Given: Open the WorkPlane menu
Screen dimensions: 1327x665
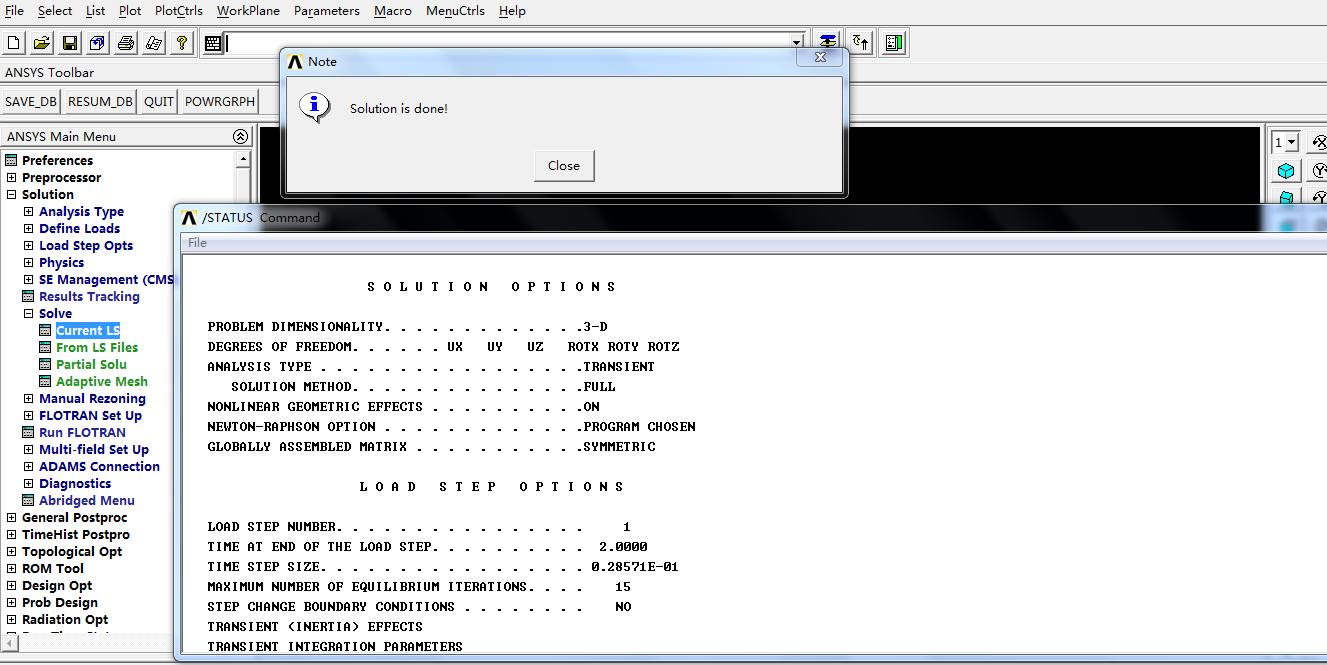Looking at the screenshot, I should (x=246, y=10).
